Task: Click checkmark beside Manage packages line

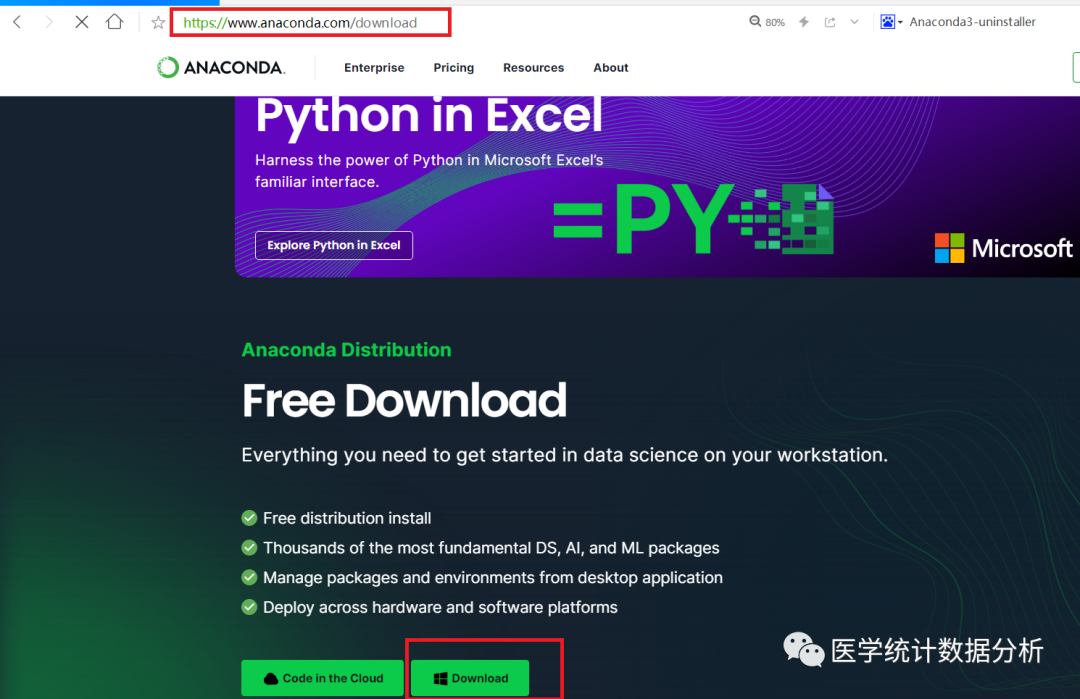Action: [249, 577]
